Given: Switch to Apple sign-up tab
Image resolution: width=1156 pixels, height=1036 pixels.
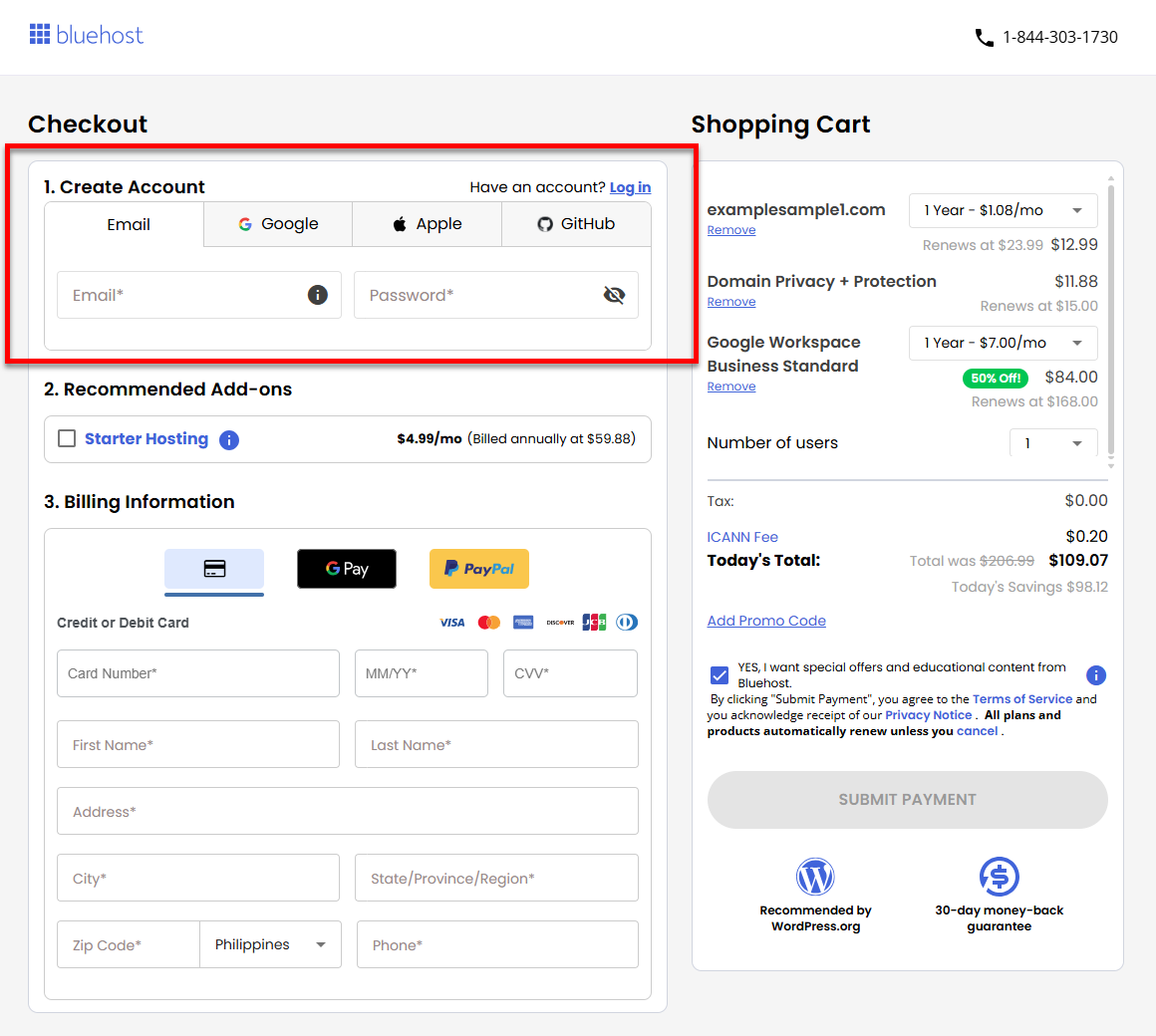Looking at the screenshot, I should 427,224.
